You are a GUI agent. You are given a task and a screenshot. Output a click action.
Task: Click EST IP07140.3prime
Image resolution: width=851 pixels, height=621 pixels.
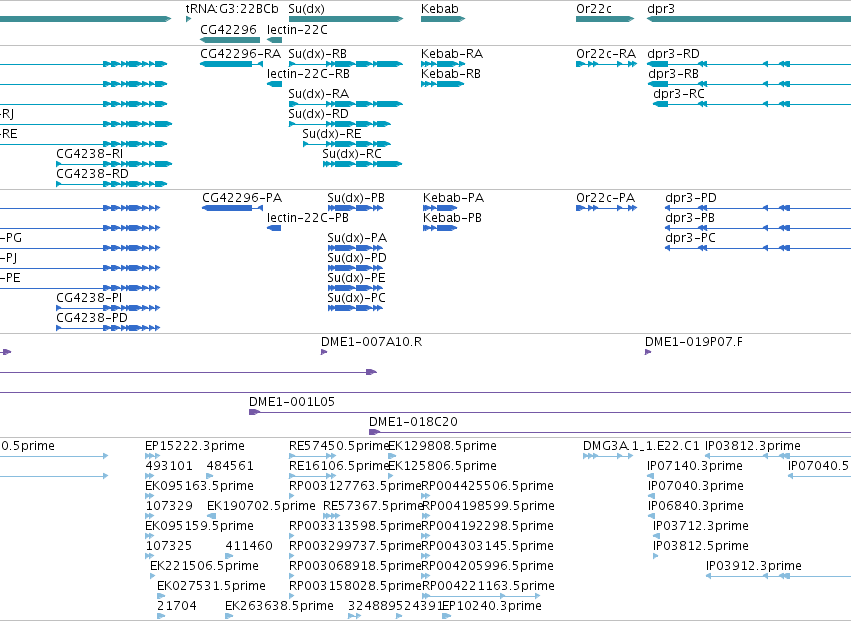coord(695,466)
